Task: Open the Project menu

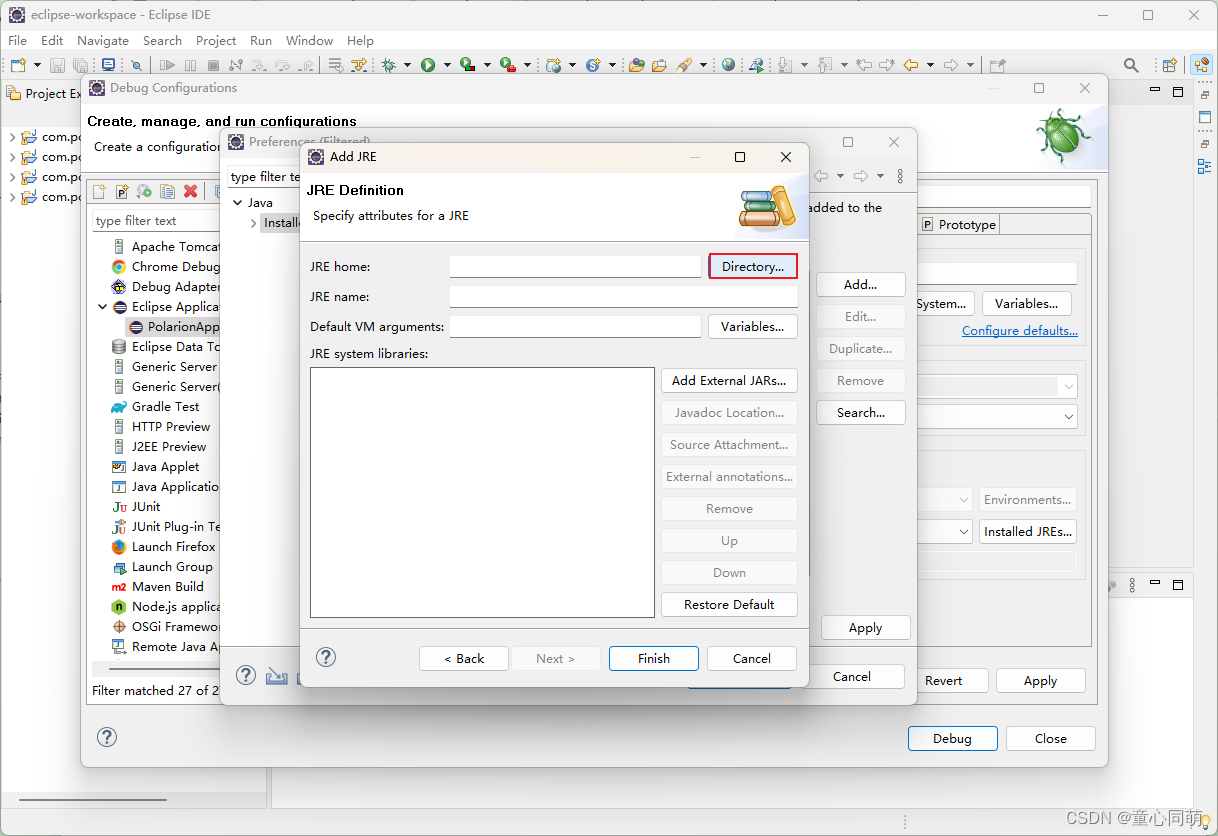Action: [216, 40]
